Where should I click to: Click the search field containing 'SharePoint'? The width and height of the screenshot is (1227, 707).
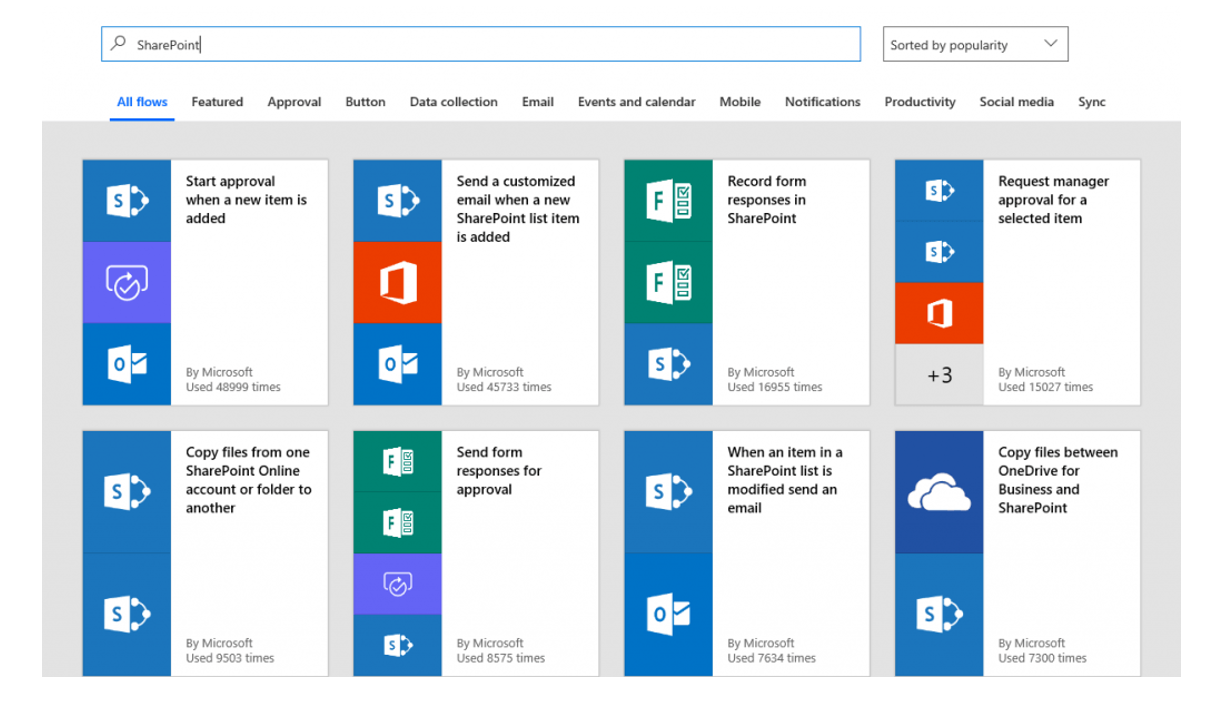pos(481,44)
